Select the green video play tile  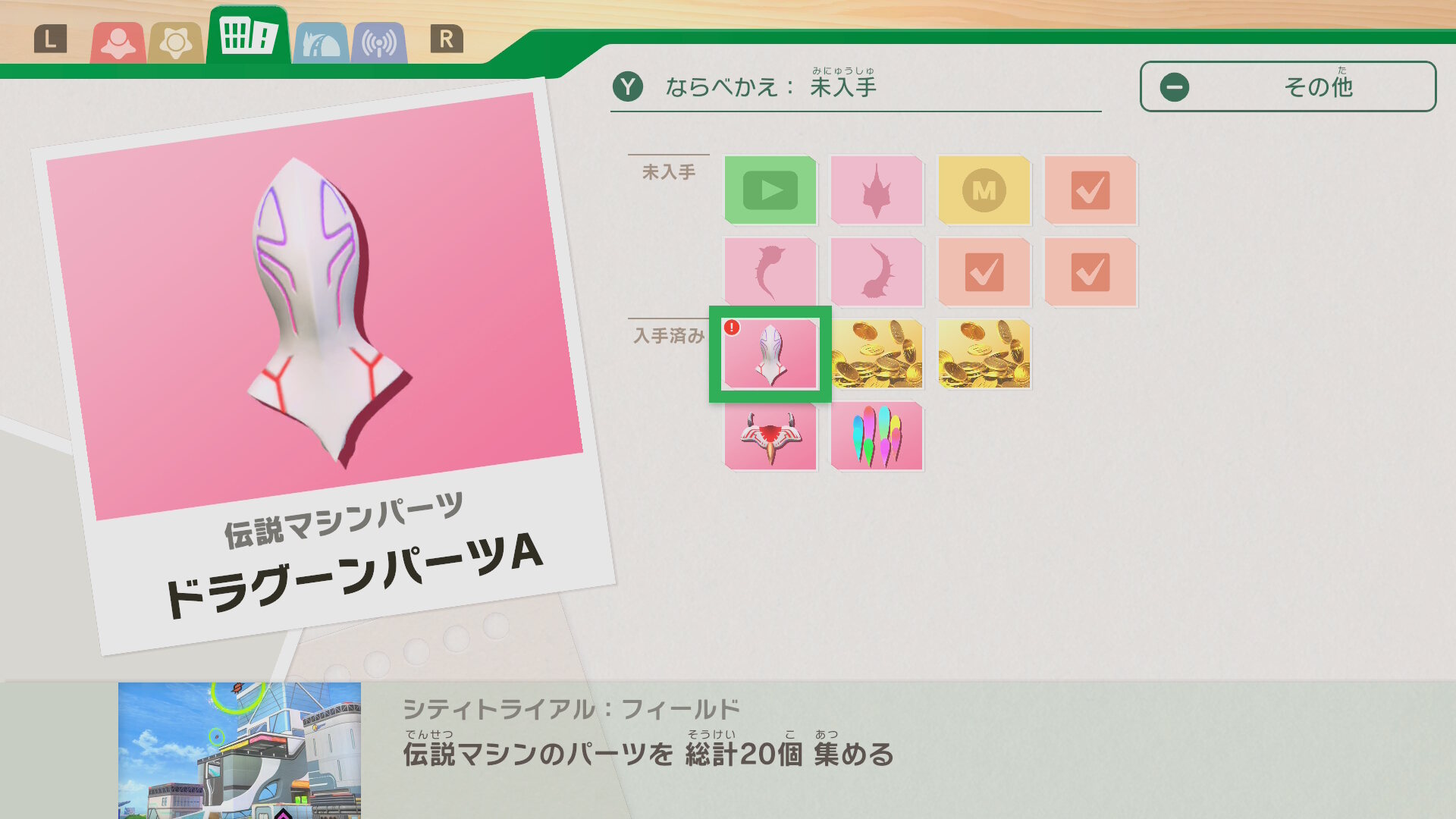point(770,190)
